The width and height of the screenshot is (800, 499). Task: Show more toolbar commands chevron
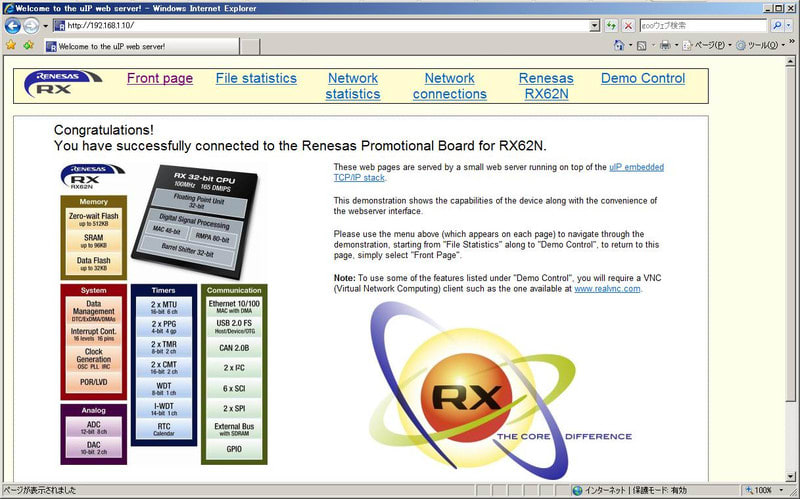click(x=792, y=41)
